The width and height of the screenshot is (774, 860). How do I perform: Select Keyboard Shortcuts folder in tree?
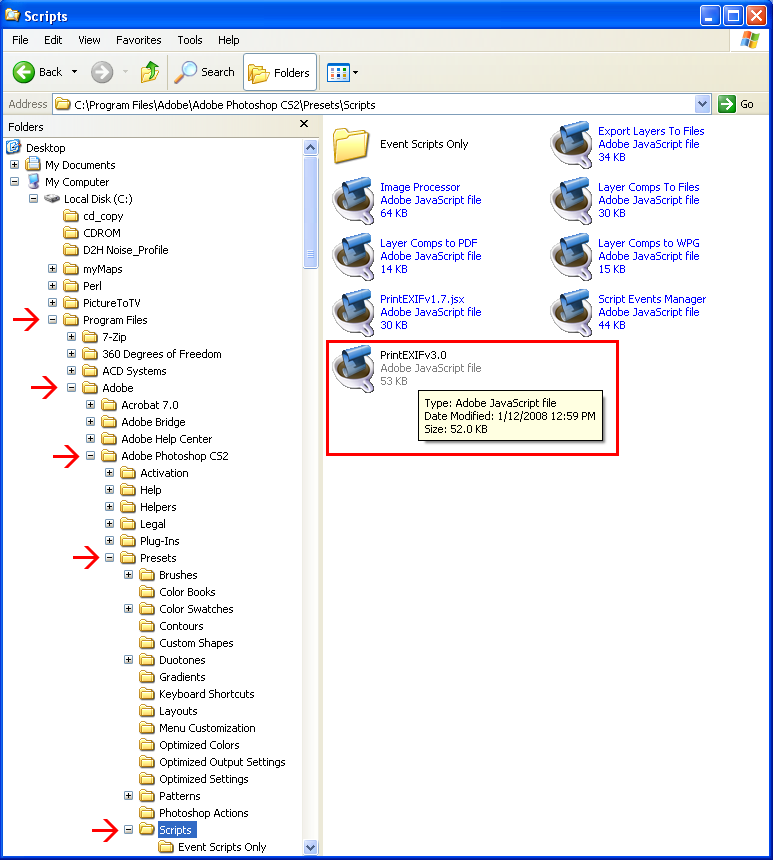[207, 694]
